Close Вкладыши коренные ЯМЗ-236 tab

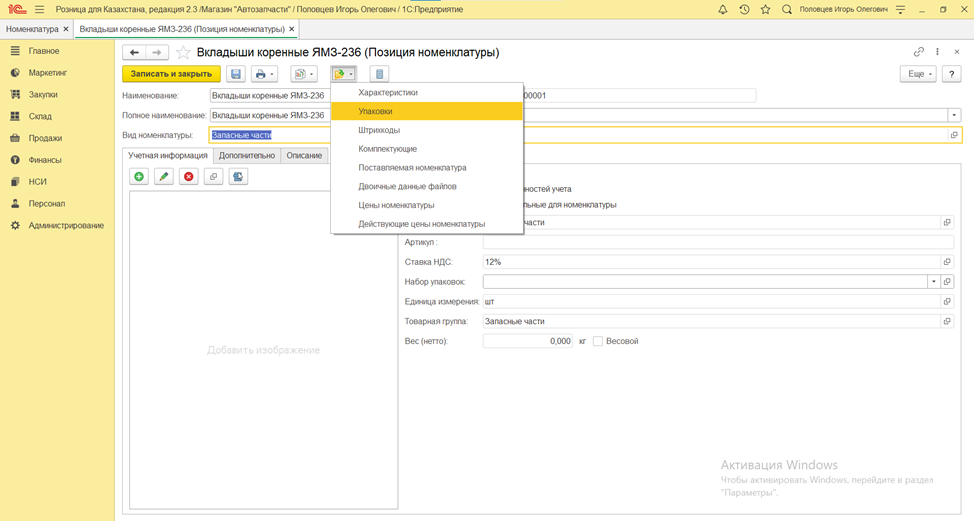tap(291, 29)
